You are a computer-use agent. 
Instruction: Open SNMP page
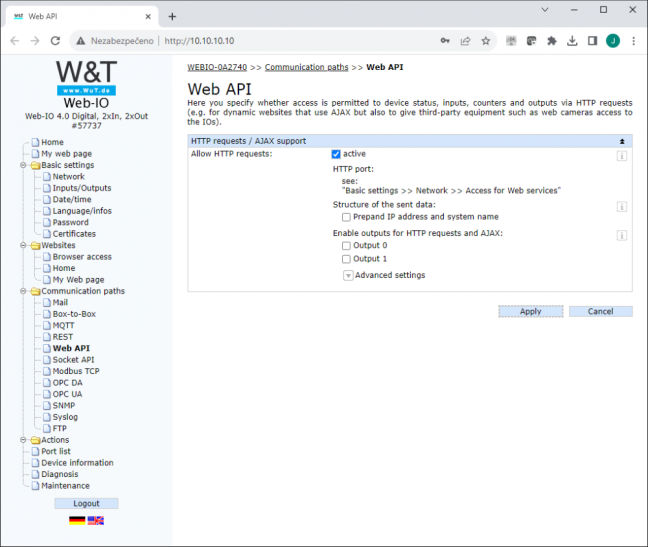point(64,406)
